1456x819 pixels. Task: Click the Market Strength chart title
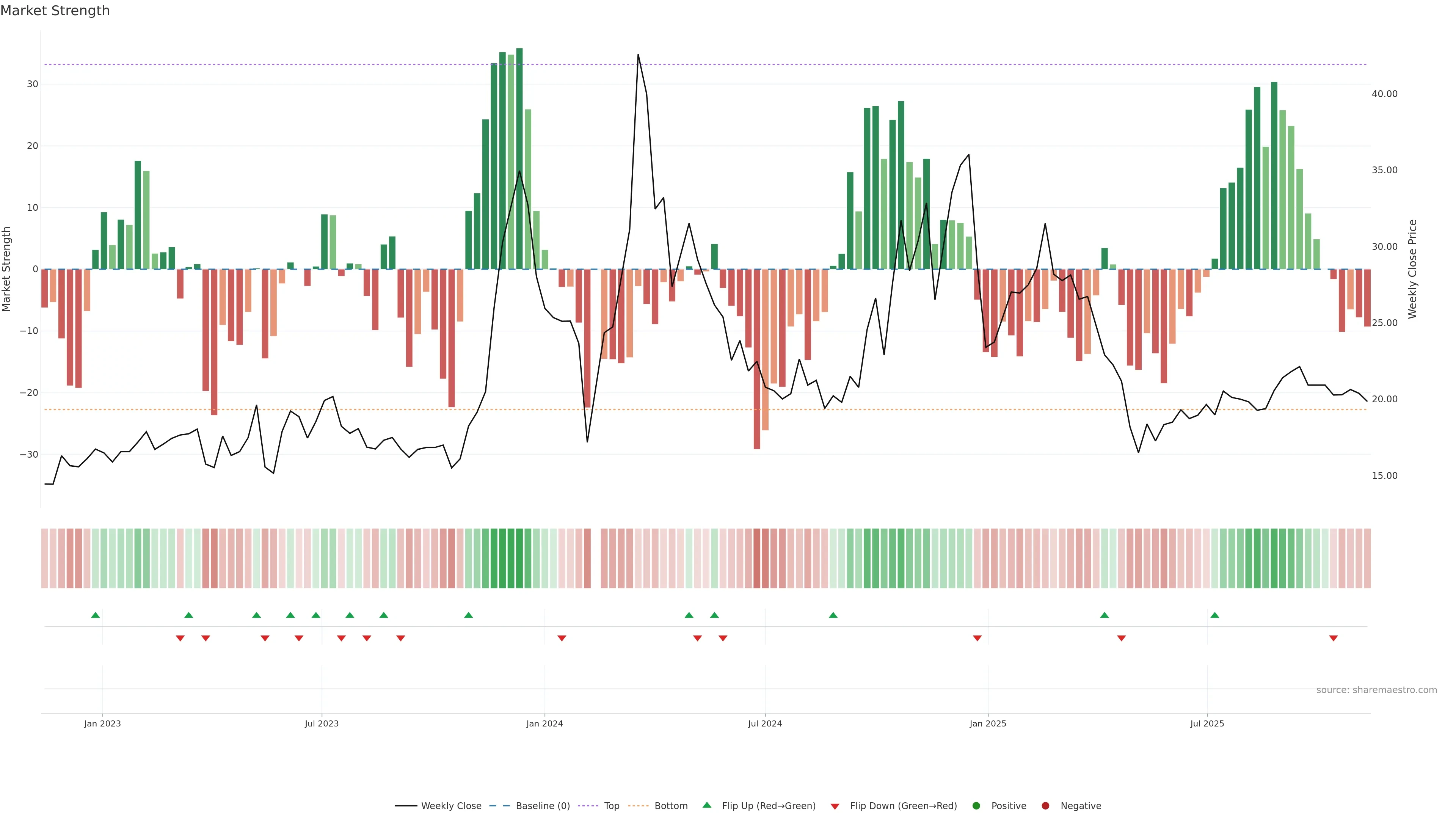point(55,11)
